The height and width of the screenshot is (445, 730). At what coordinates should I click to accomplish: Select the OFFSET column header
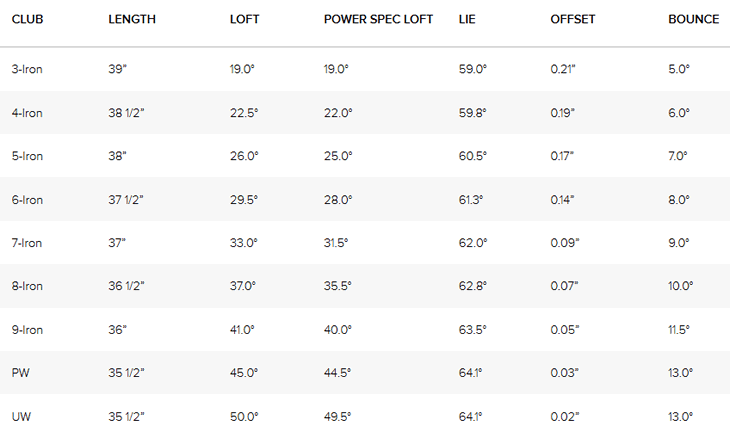click(573, 19)
